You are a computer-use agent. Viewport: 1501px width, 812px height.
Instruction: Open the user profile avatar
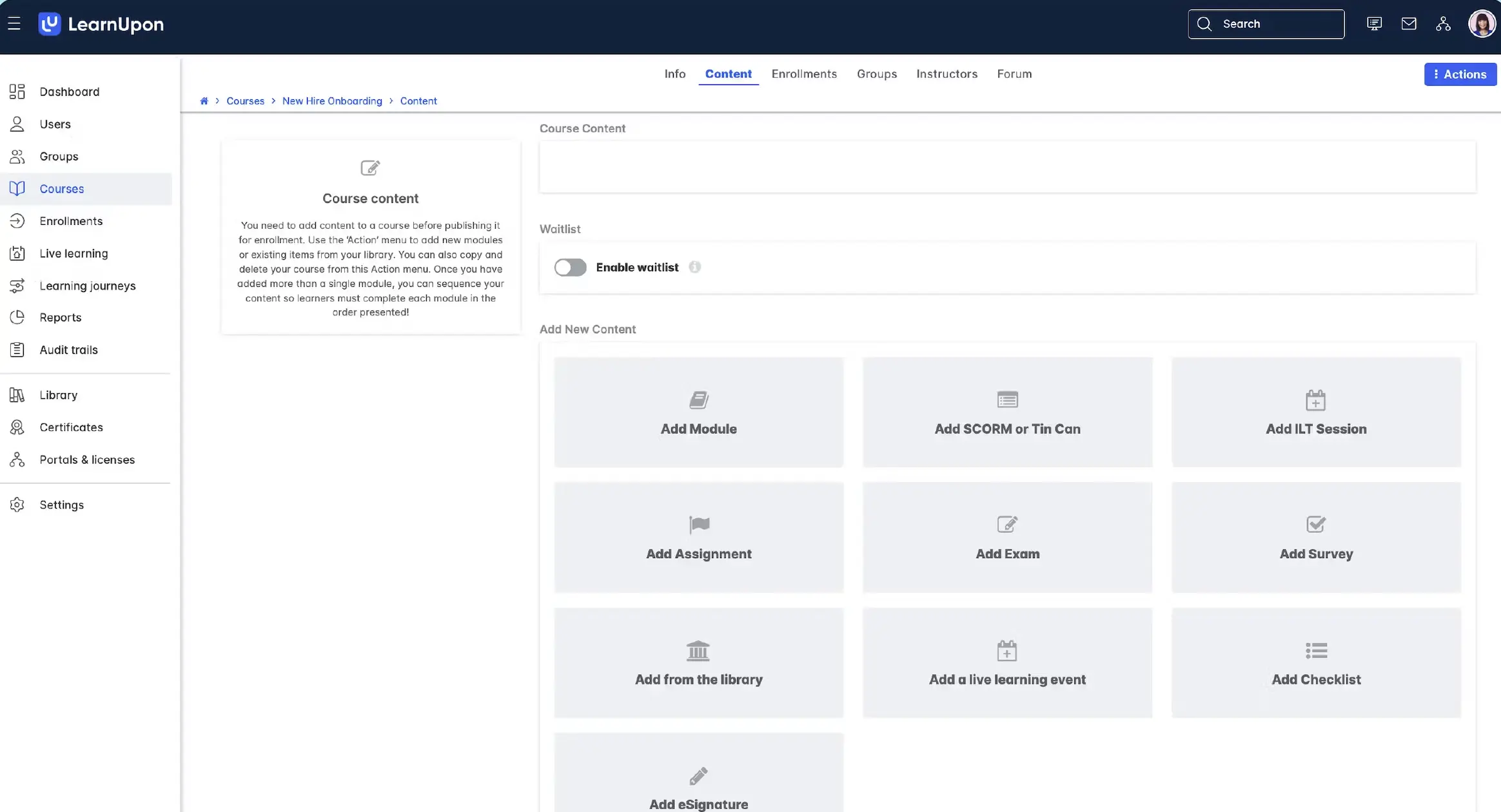[1481, 24]
